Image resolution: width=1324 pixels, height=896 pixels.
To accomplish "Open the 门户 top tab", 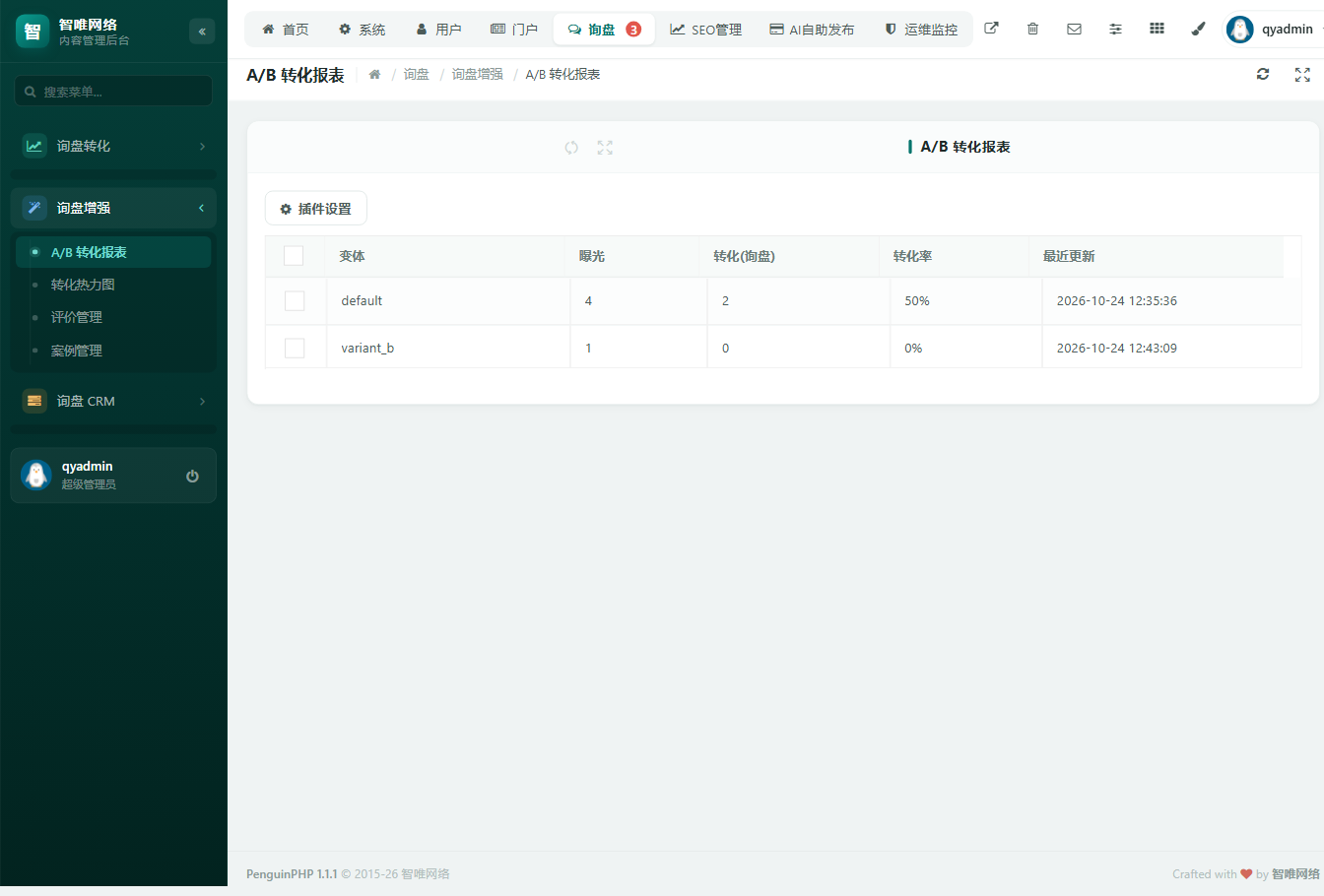I will 514,30.
